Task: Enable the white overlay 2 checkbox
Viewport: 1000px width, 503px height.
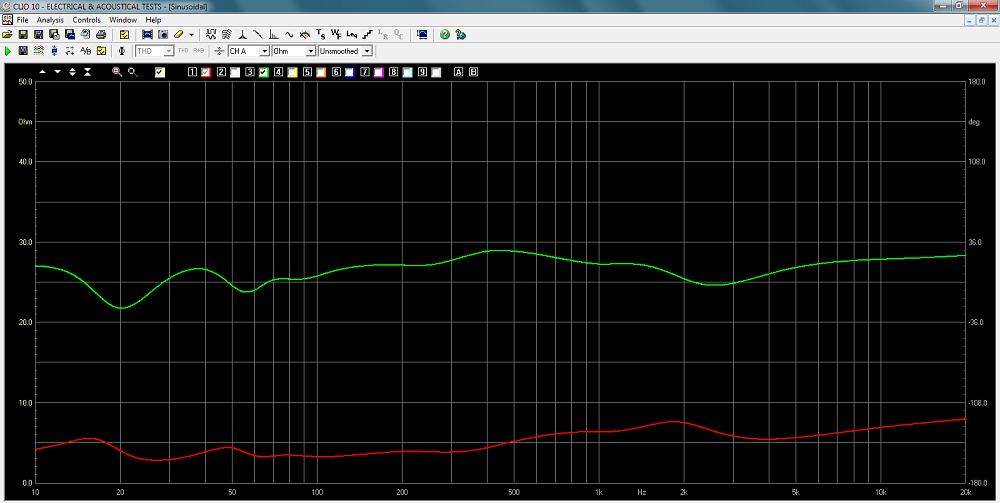Action: coord(235,73)
